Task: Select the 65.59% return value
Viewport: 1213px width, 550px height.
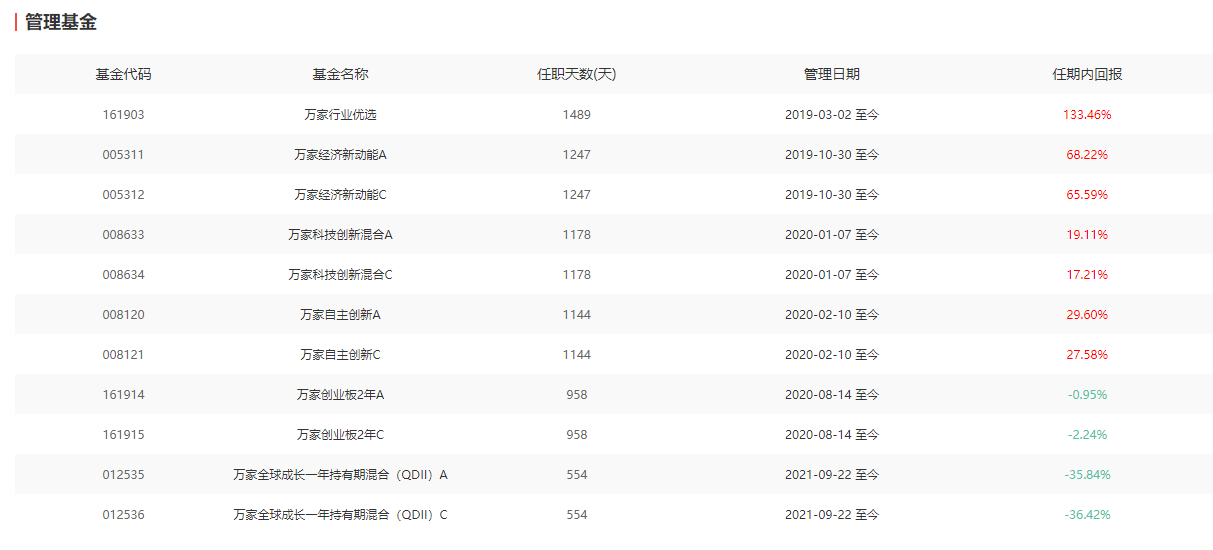Action: pos(1087,195)
